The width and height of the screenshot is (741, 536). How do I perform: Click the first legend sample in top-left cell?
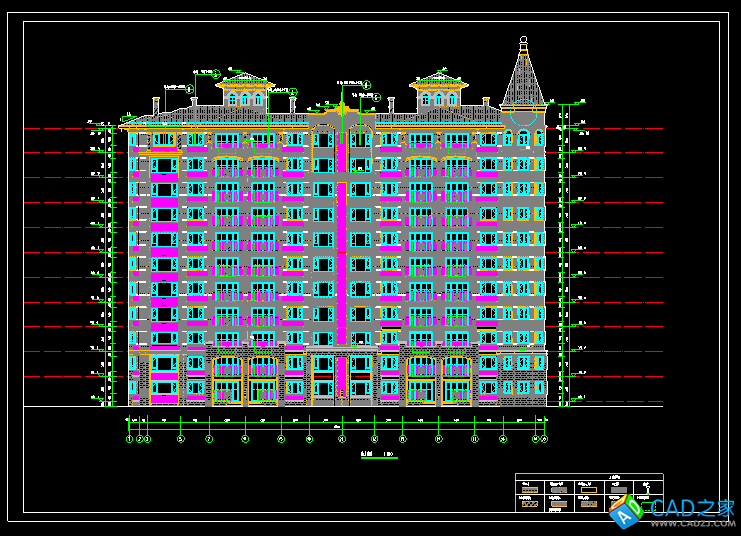pos(529,489)
